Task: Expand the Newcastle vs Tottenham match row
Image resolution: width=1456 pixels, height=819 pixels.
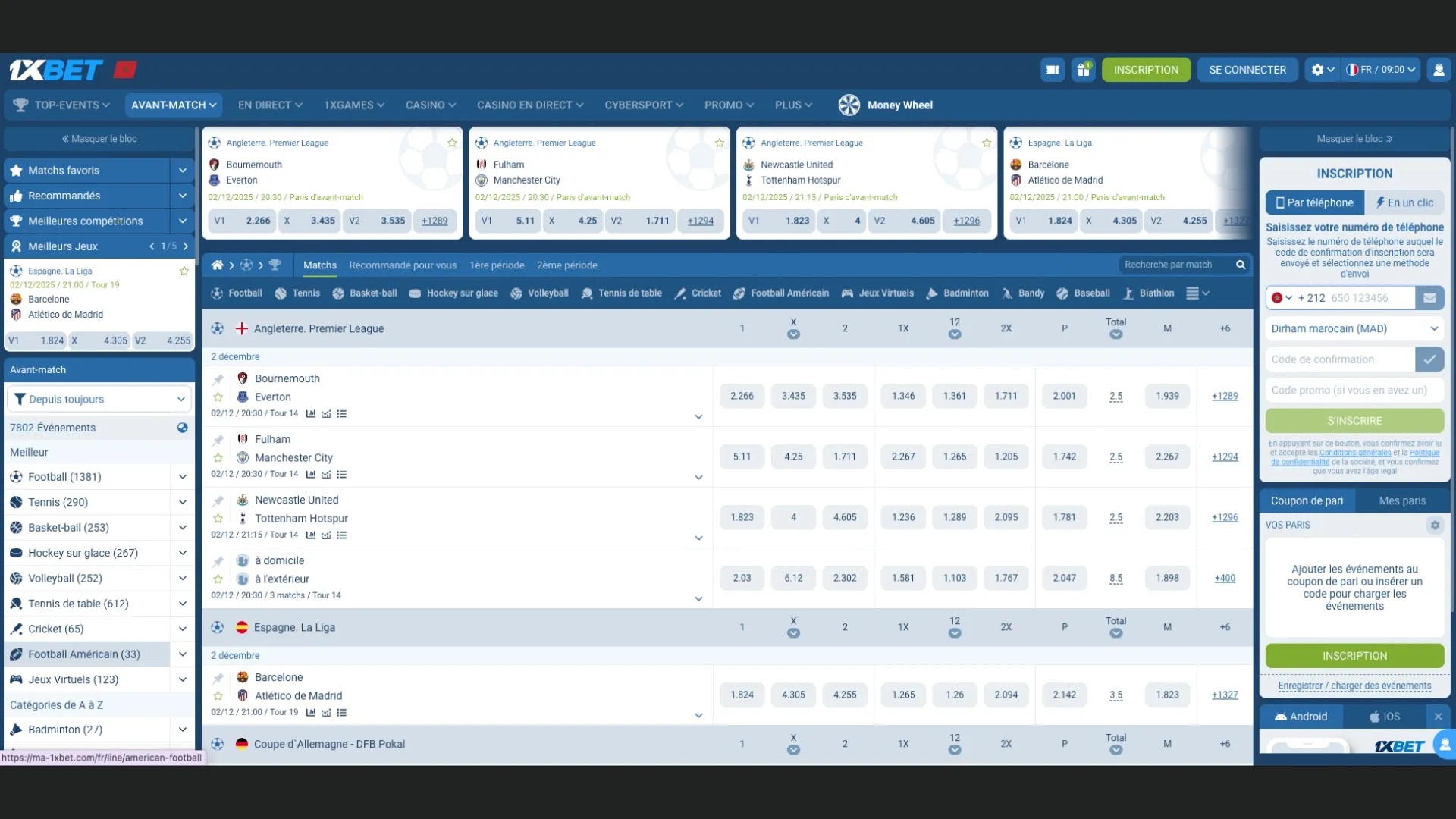Action: point(698,538)
